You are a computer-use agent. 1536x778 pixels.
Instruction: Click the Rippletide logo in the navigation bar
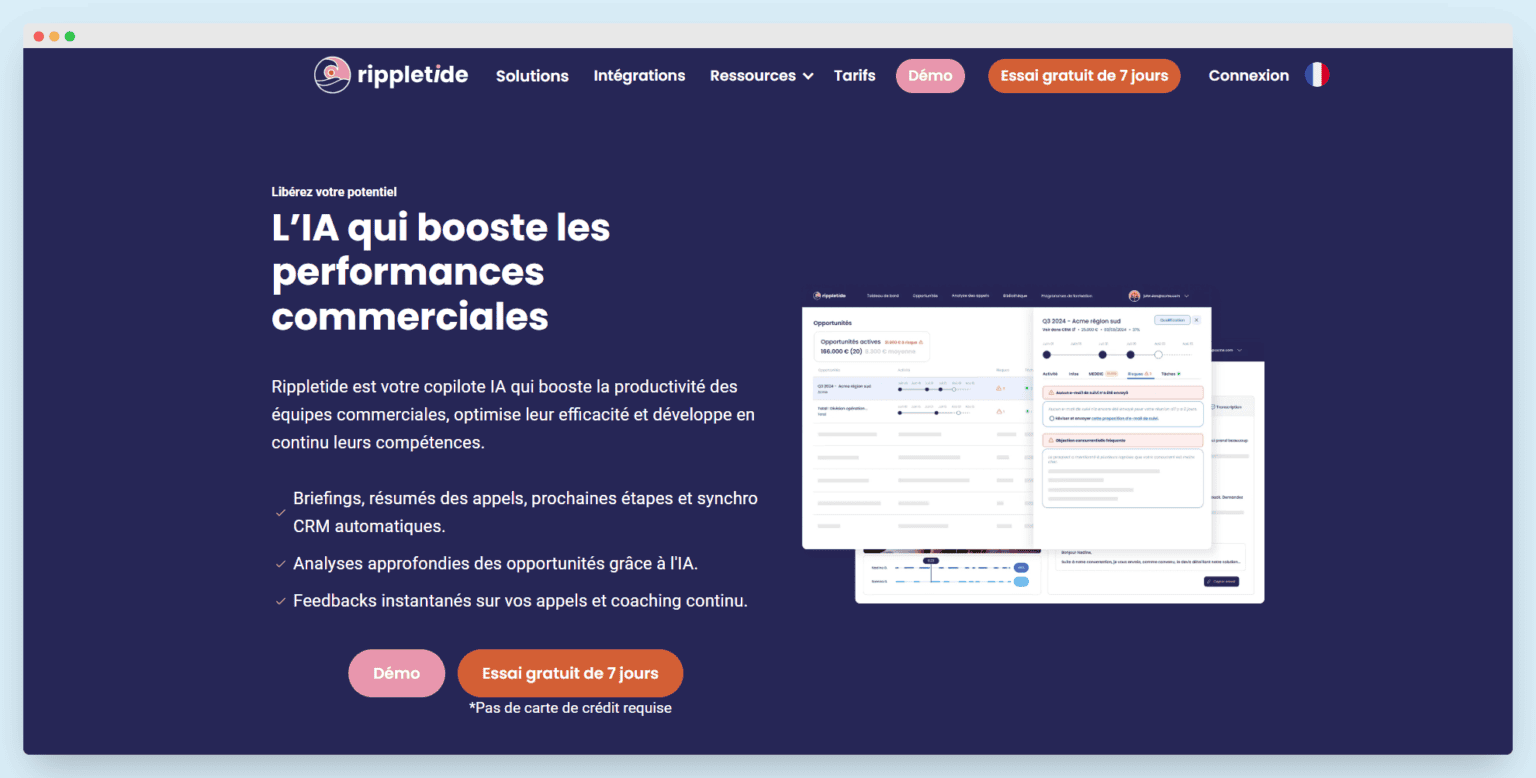pos(390,75)
